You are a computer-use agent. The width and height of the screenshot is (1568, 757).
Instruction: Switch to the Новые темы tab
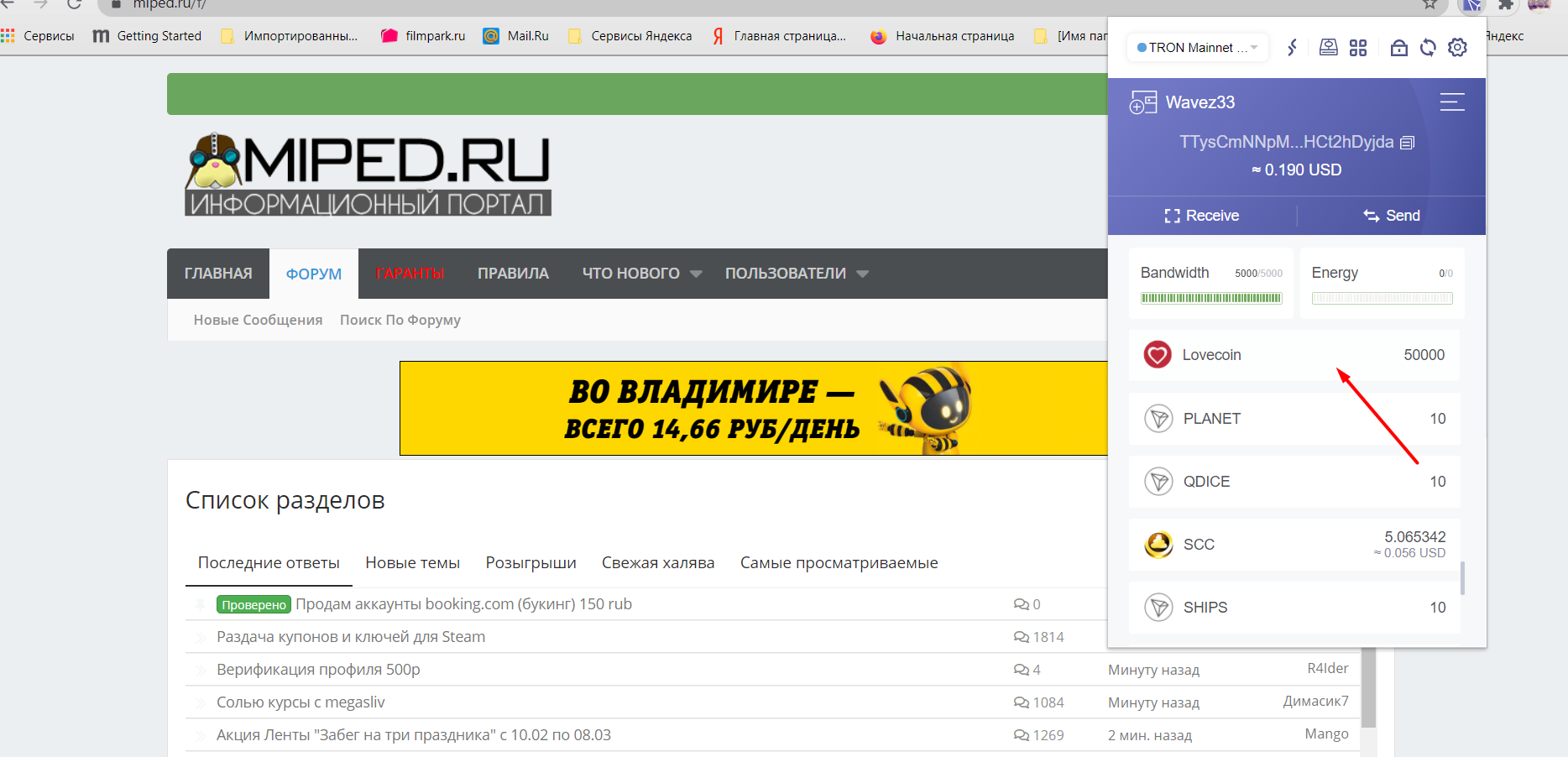[x=413, y=563]
